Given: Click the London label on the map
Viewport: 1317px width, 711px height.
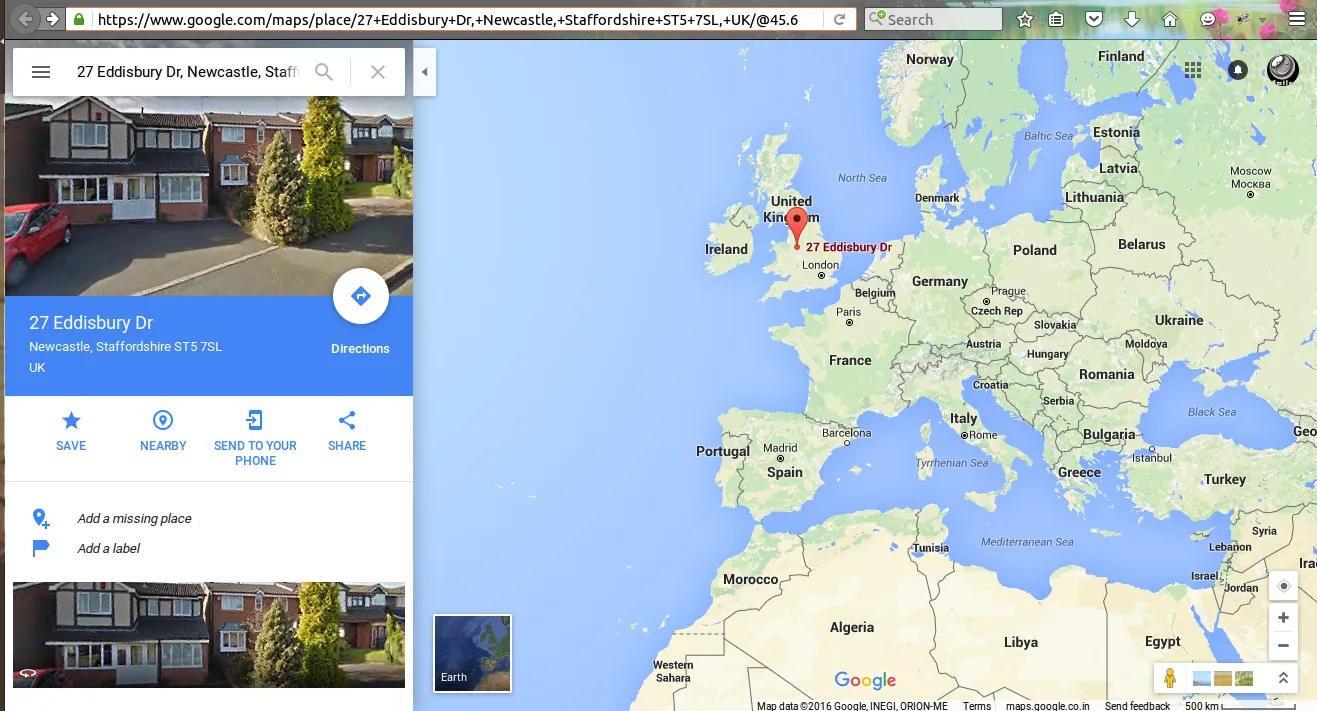Looking at the screenshot, I should tap(821, 265).
